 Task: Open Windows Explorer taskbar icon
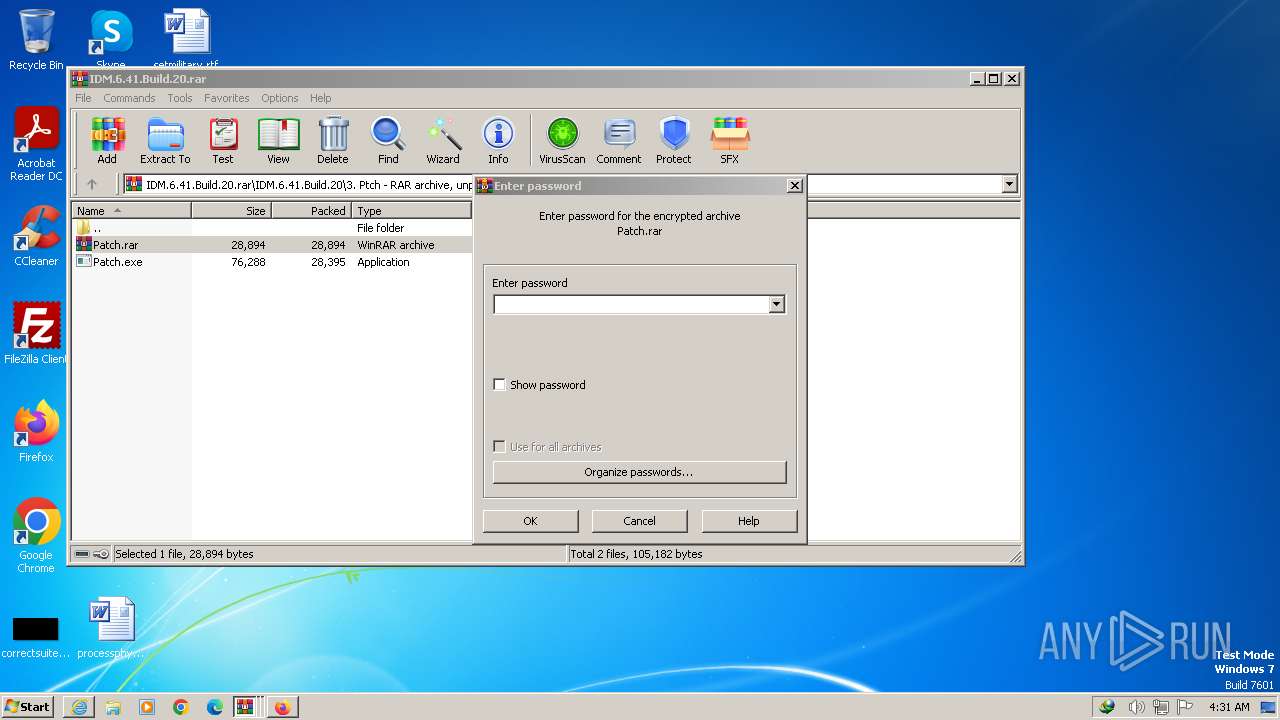pyautogui.click(x=113, y=707)
